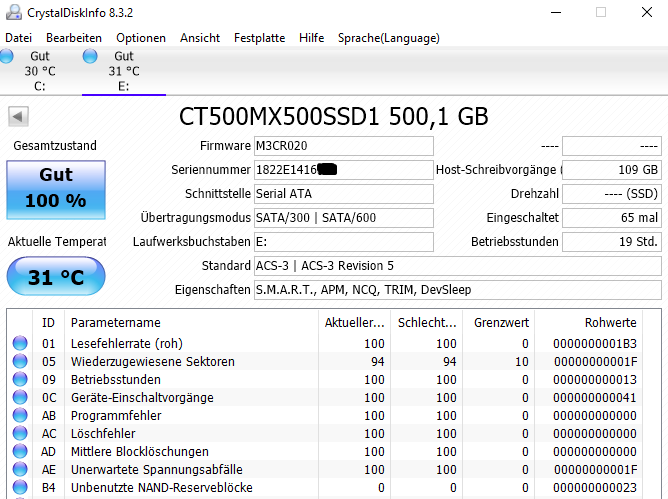Click the blue status orb for drive C:
This screenshot has height=499, width=668.
click(6, 56)
